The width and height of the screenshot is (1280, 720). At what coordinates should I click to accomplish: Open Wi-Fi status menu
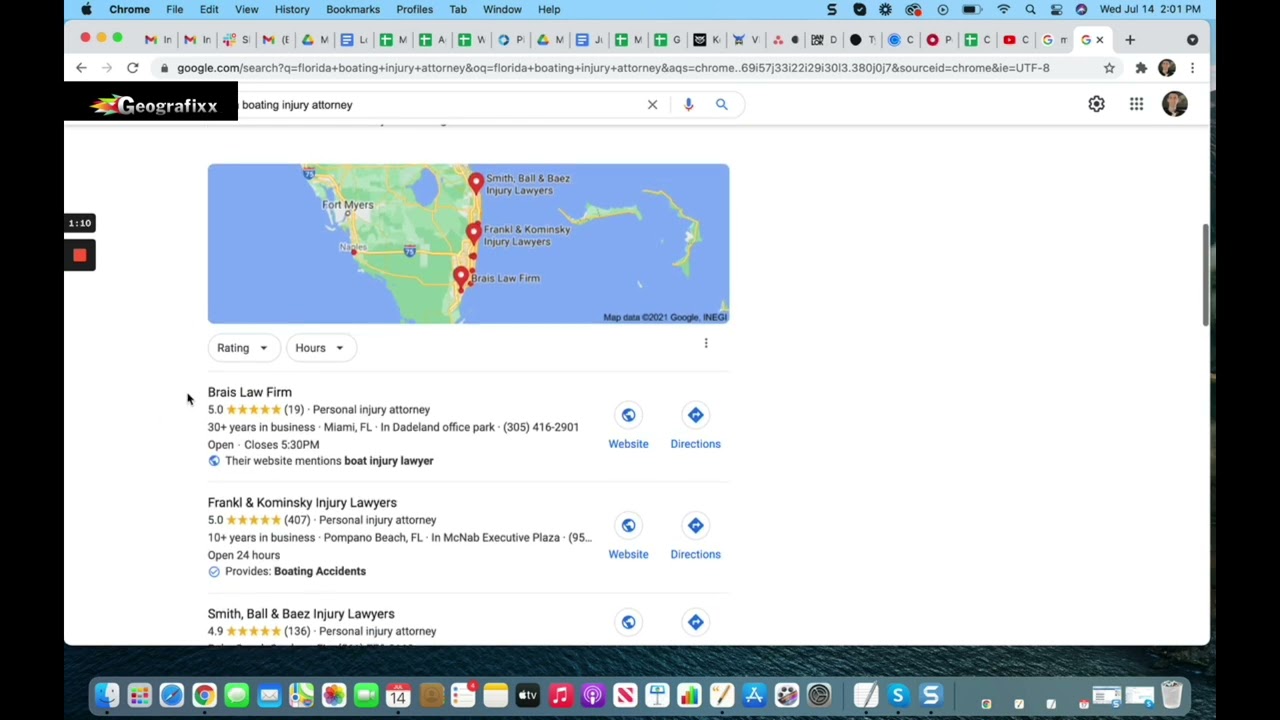click(1003, 9)
